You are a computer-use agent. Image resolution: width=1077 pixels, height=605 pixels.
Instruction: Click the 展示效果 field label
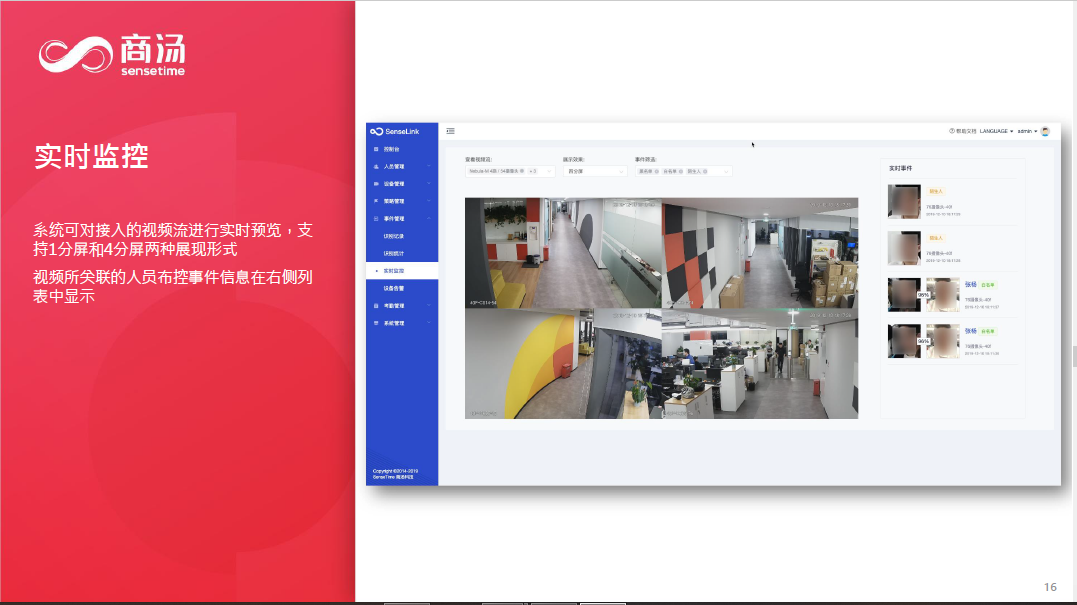574,159
